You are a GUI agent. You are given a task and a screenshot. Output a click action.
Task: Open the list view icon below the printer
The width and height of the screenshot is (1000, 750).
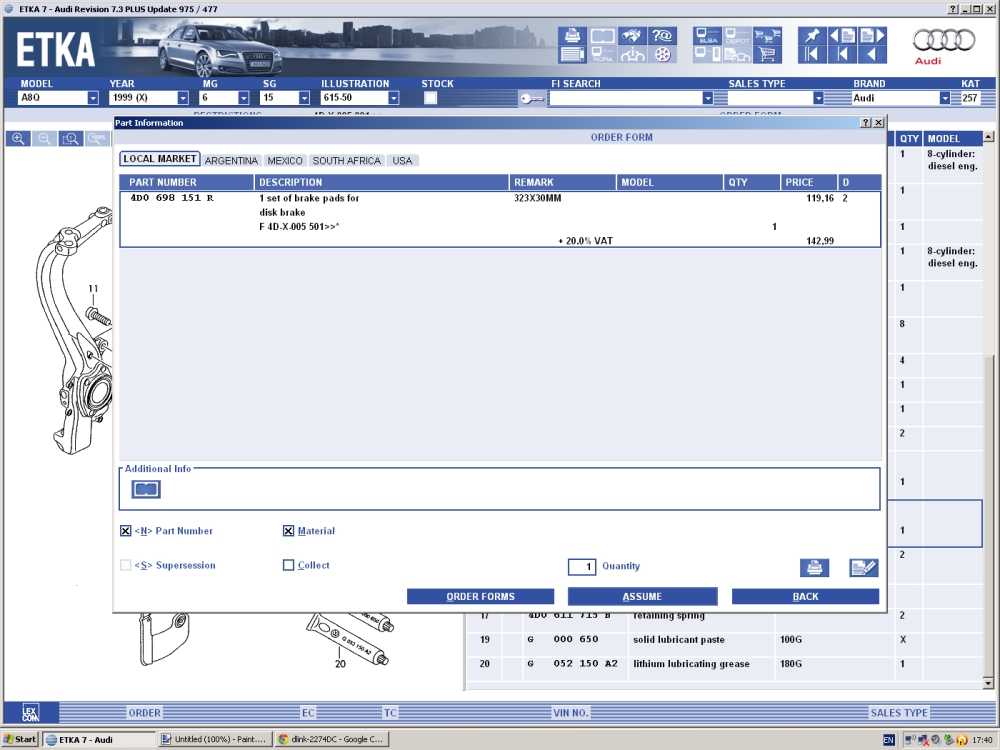click(572, 54)
